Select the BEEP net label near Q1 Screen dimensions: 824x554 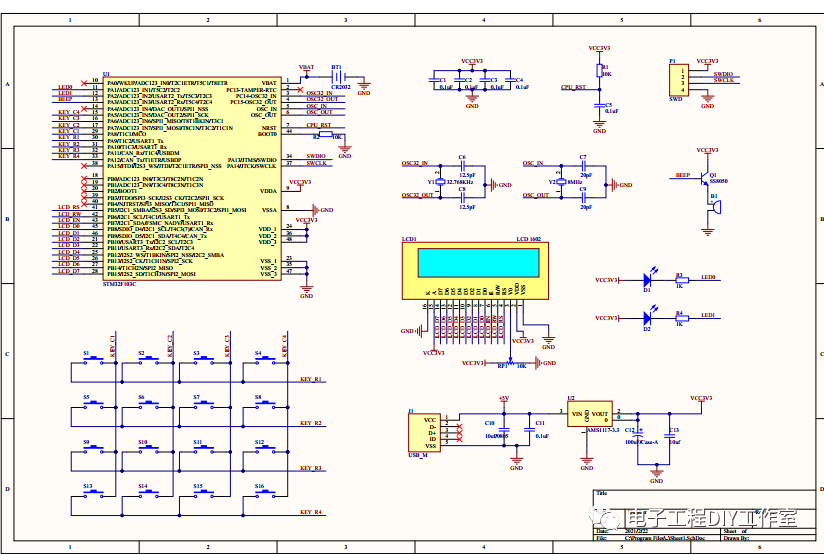(683, 175)
